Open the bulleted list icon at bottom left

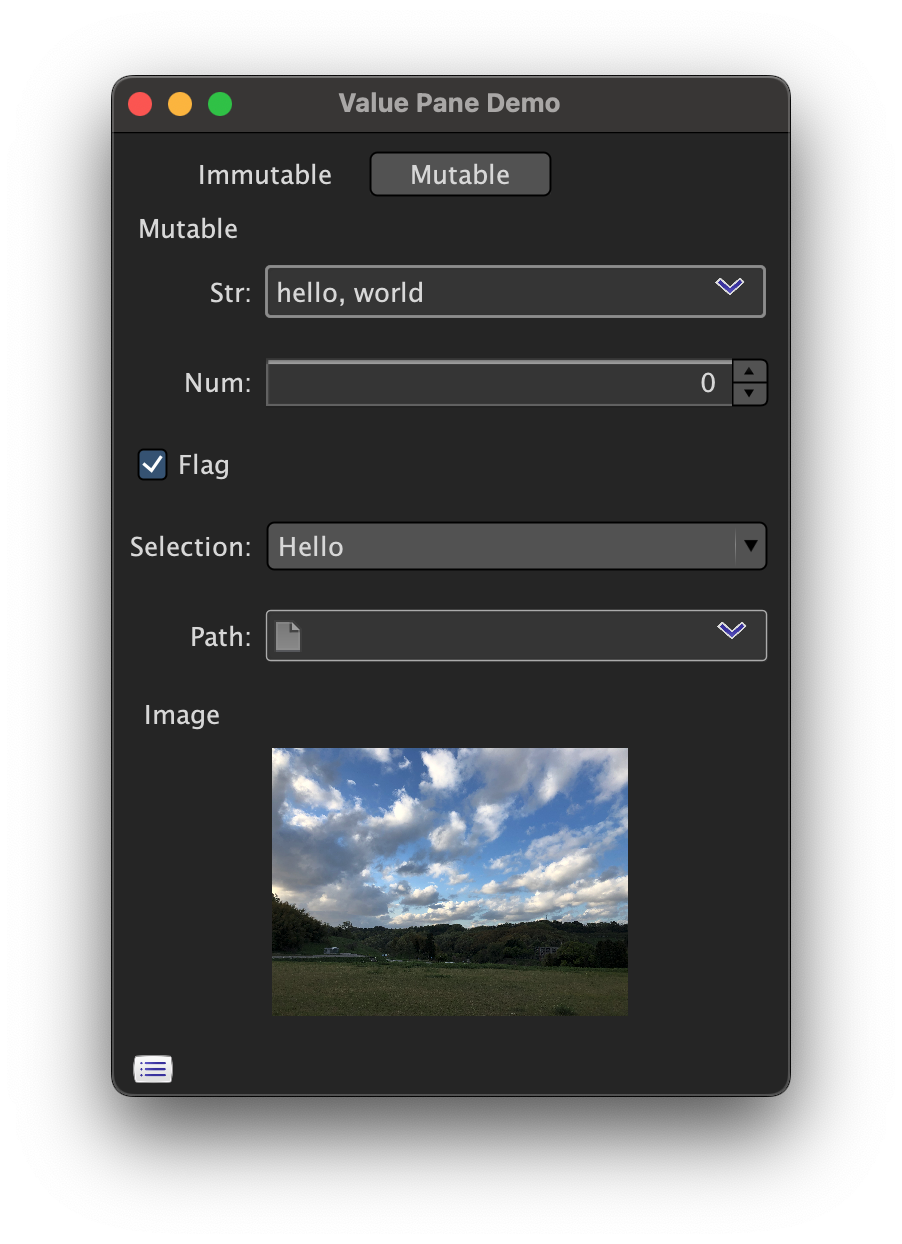[152, 1068]
